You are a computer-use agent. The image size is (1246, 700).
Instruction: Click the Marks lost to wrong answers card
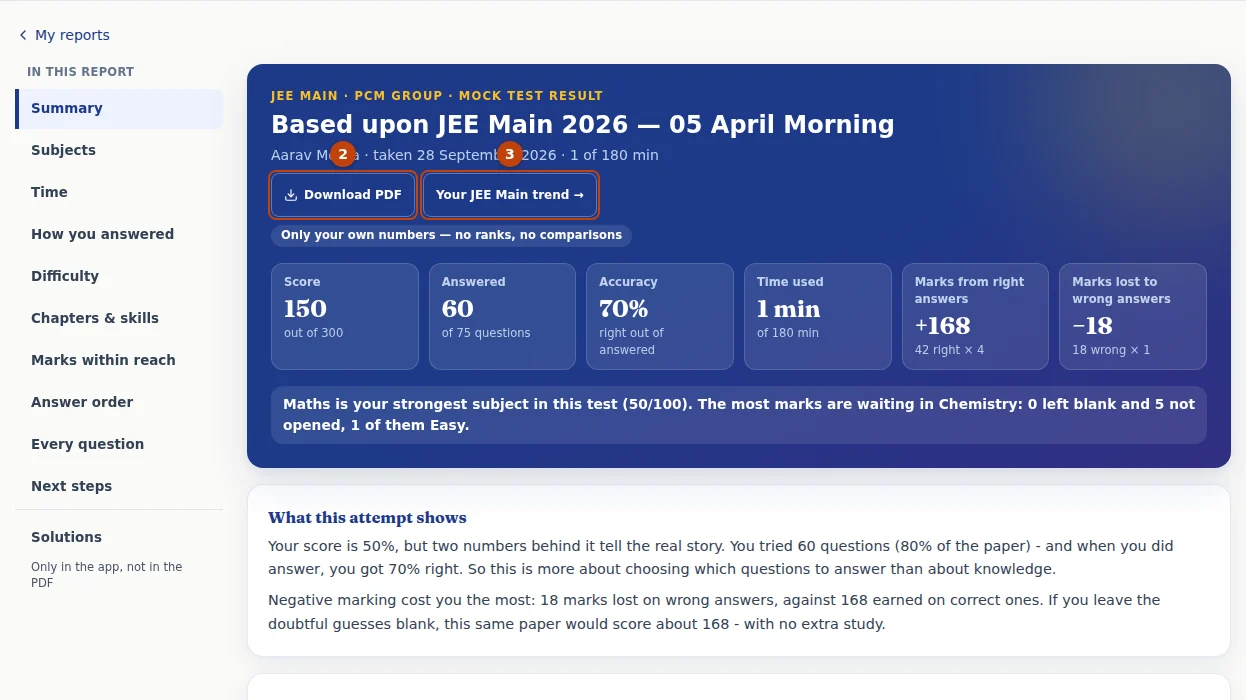pos(1133,316)
